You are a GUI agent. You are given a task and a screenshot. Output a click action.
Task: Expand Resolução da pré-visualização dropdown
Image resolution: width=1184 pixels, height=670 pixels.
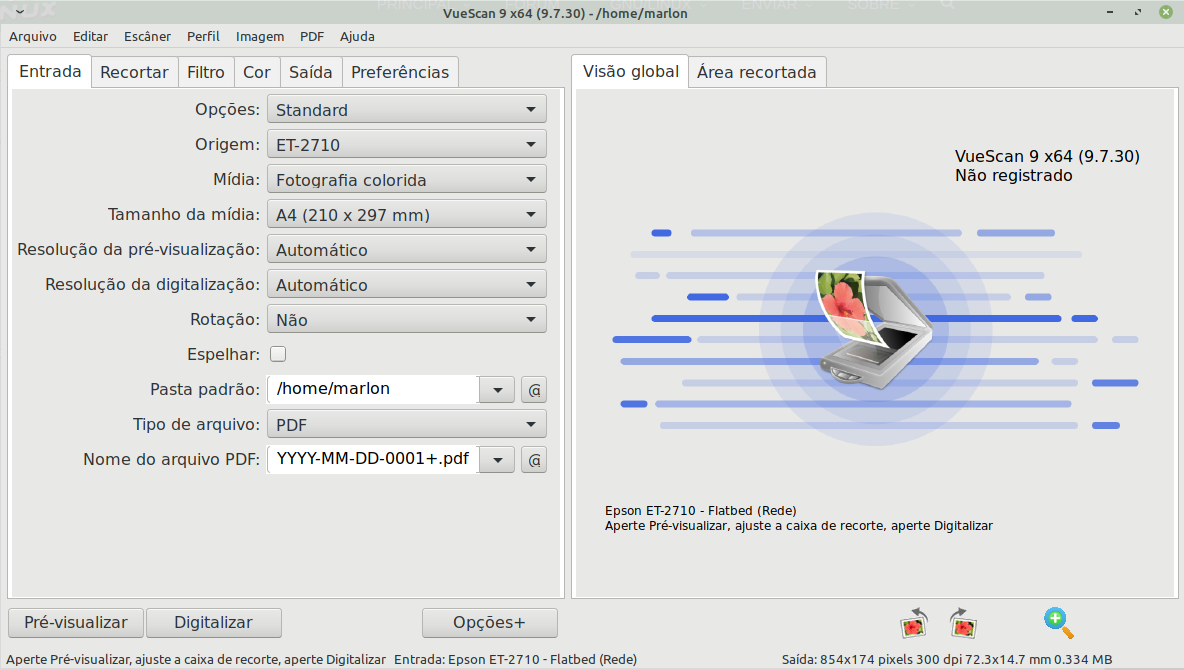[x=406, y=249]
